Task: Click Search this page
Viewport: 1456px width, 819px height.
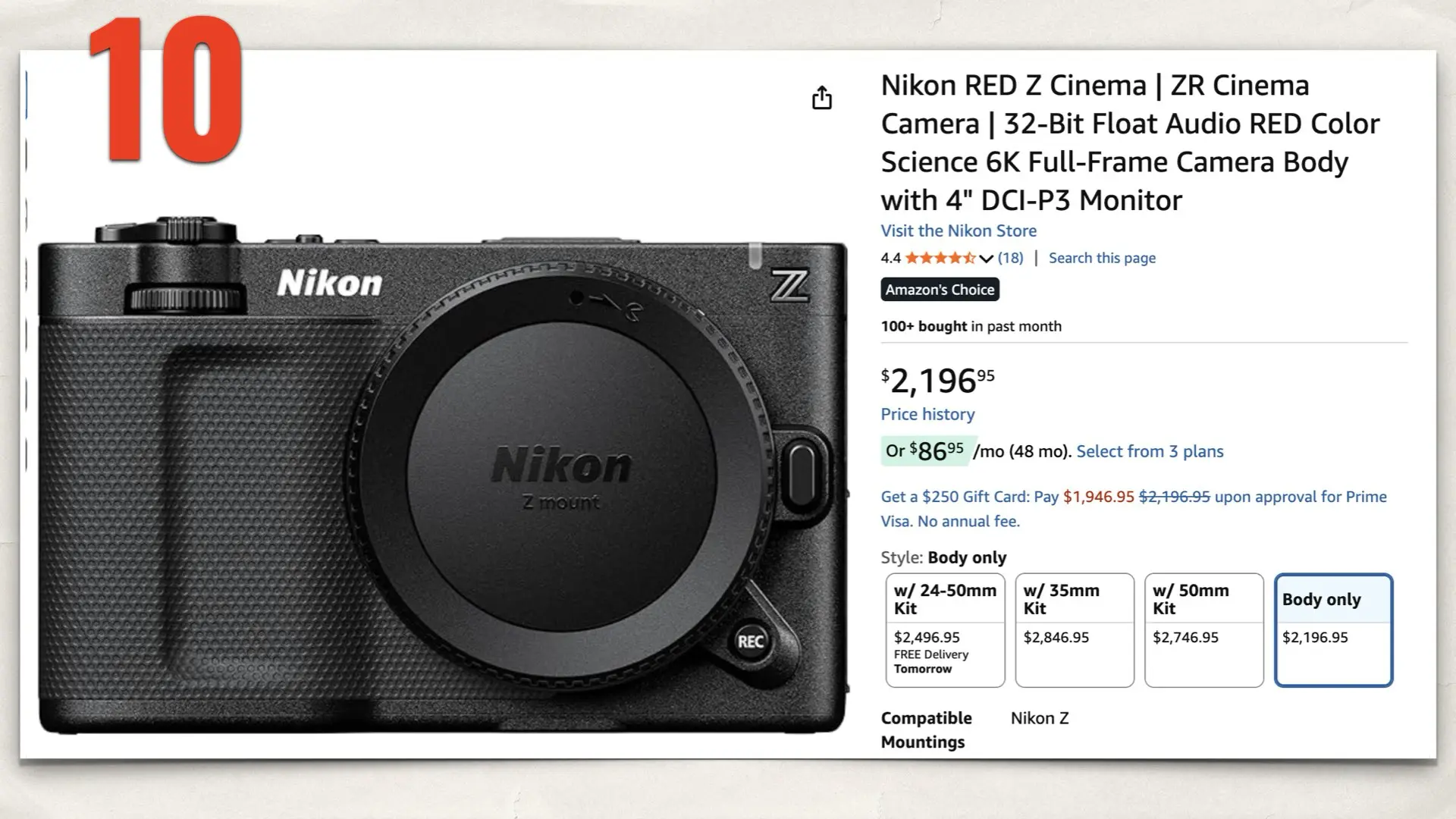Action: tap(1102, 258)
